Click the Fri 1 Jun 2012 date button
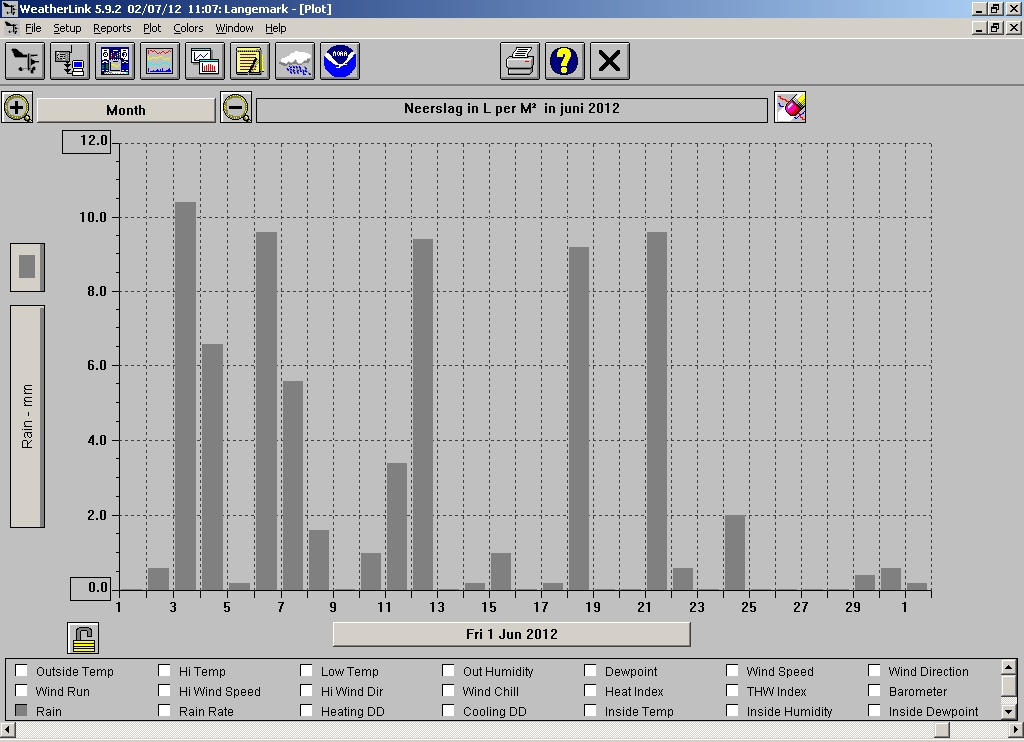1024x742 pixels. click(511, 634)
